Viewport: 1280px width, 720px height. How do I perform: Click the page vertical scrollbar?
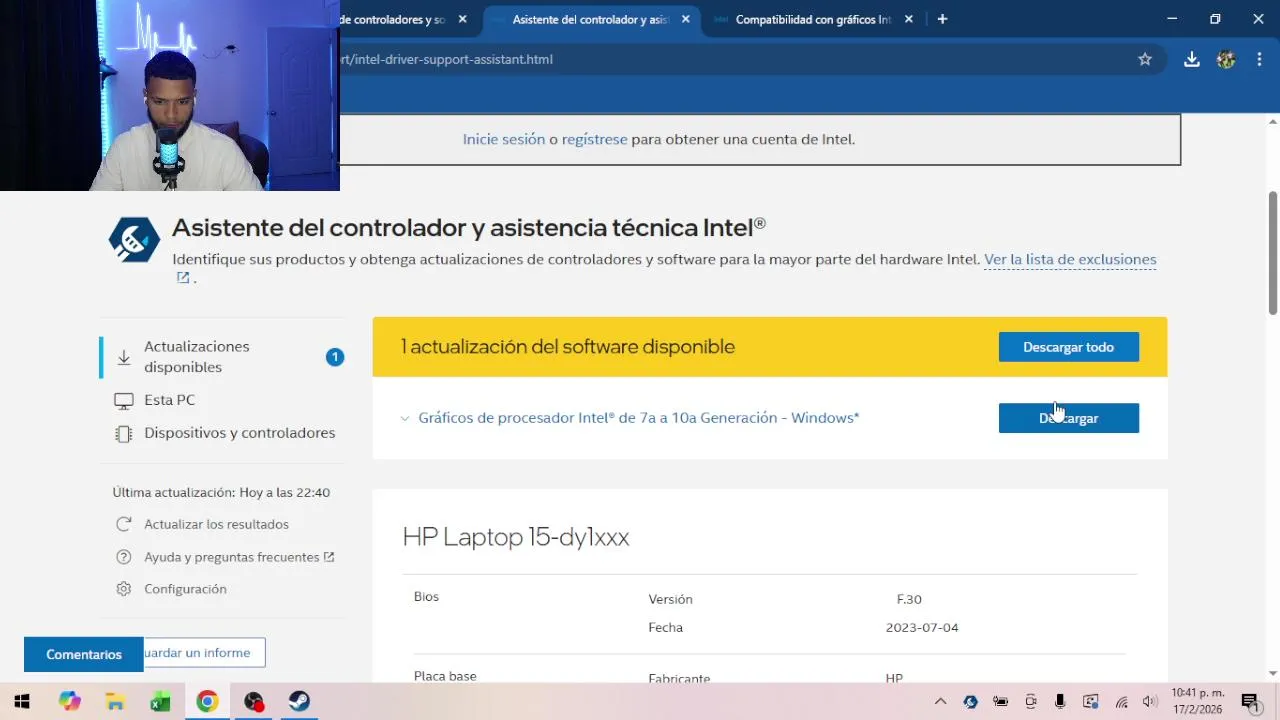coord(1273,253)
